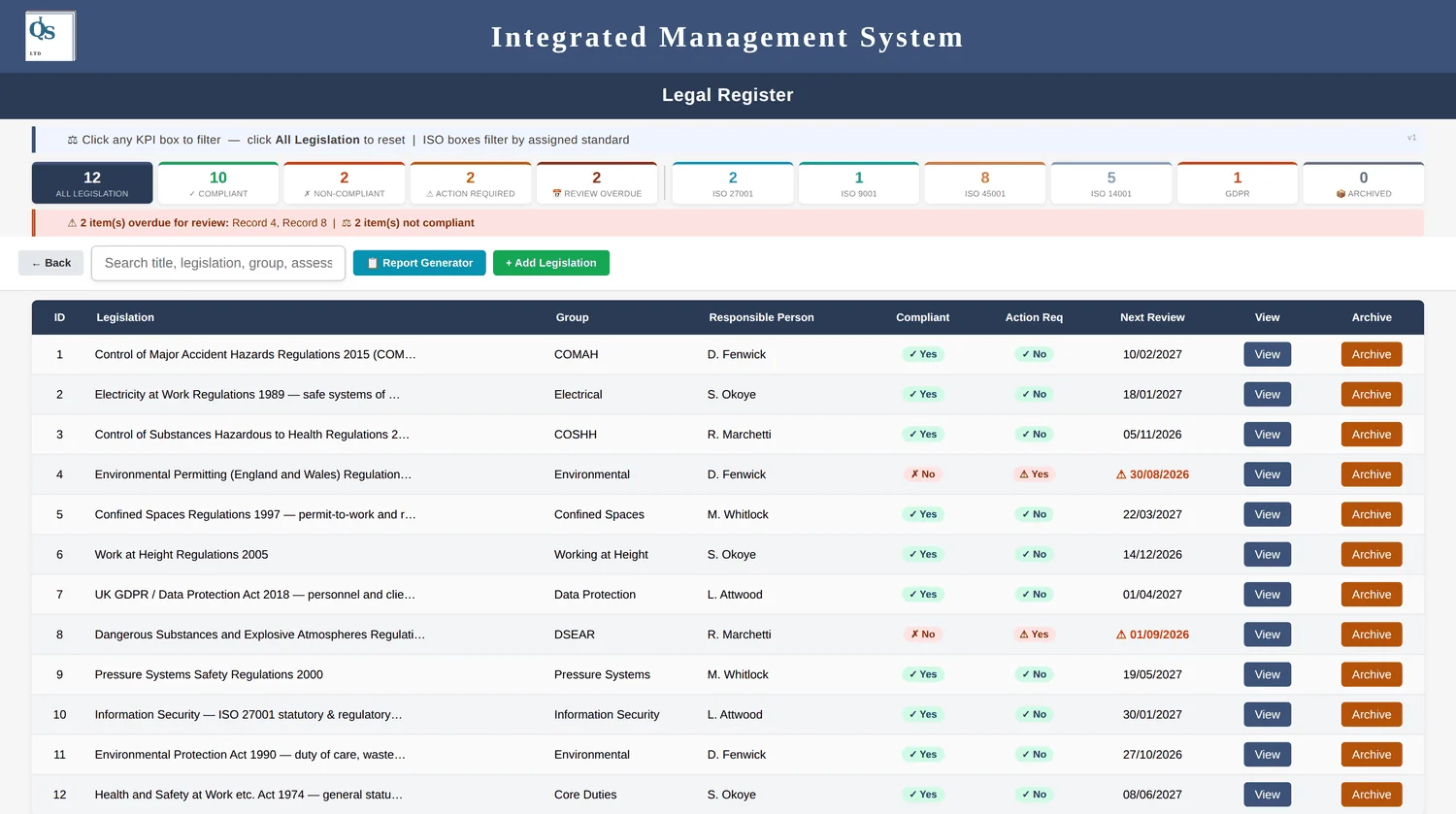
Task: View the Work at Height Regulations record
Action: 1268,555
